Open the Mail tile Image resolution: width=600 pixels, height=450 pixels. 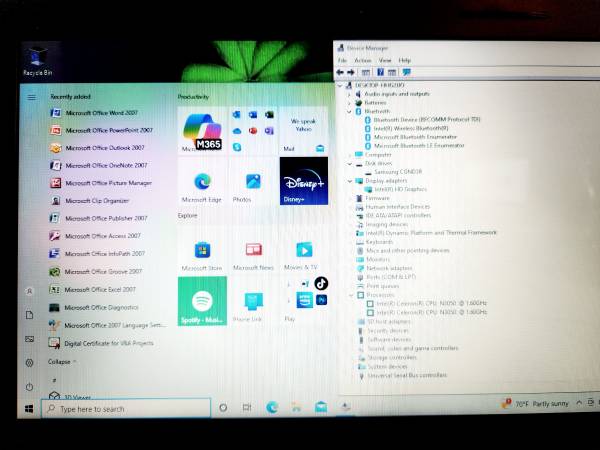304,131
